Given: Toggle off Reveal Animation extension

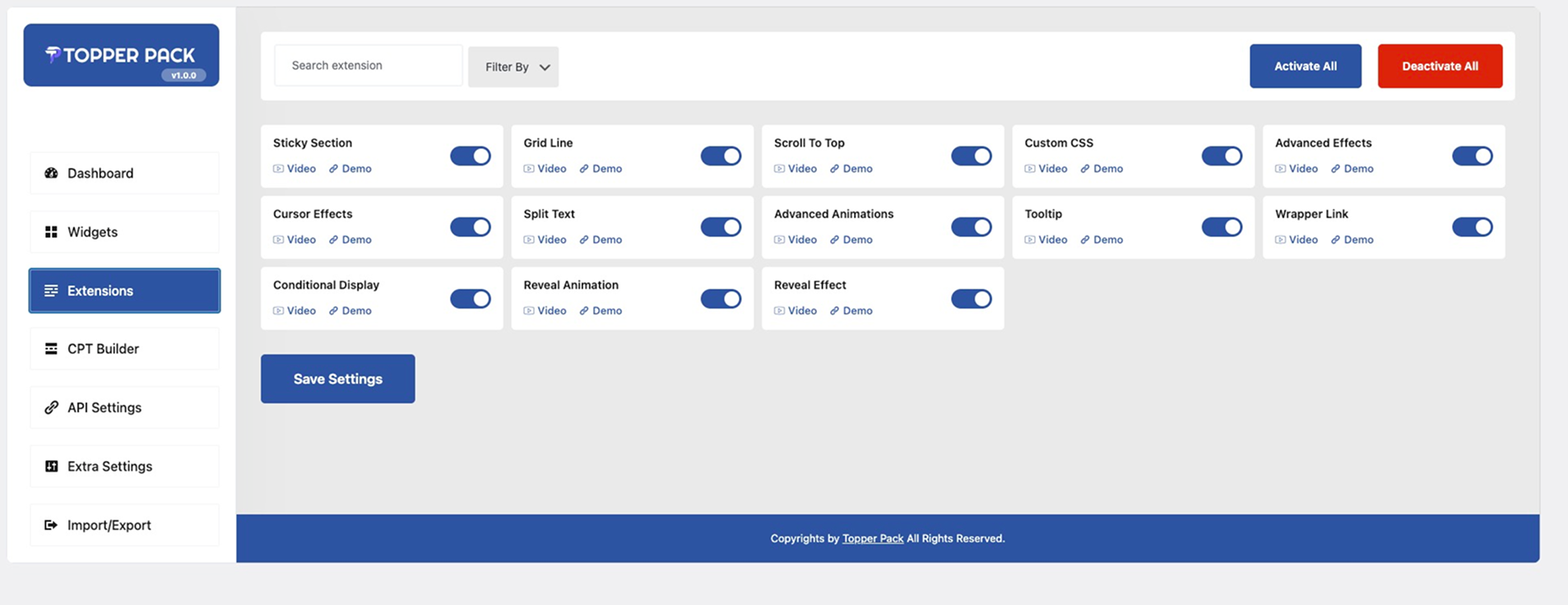Looking at the screenshot, I should tap(721, 299).
